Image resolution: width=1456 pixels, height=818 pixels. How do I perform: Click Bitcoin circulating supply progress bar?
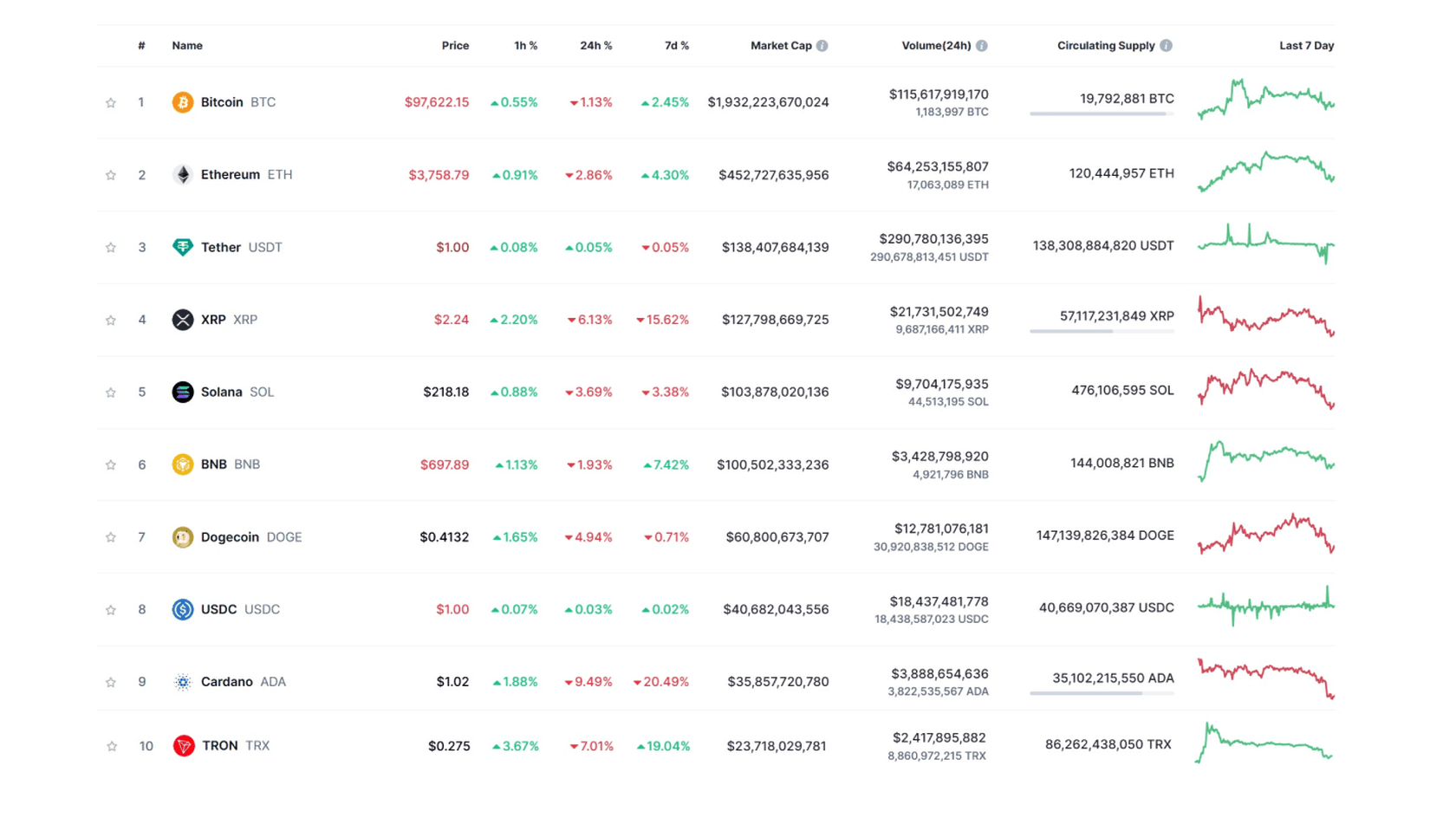(x=1102, y=114)
